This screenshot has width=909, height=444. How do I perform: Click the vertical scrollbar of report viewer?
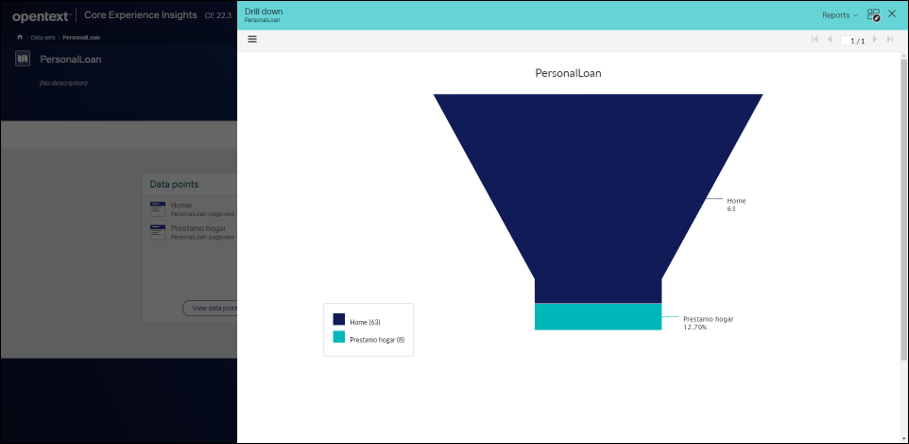pos(904,209)
